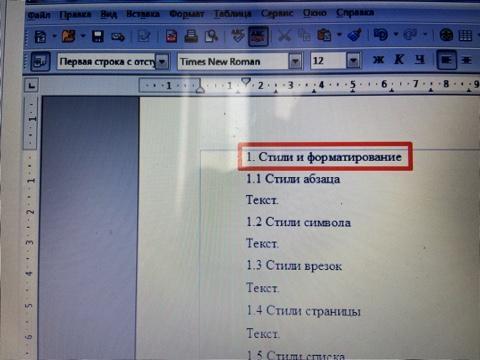Image resolution: width=480 pixels, height=360 pixels.
Task: Click the Export as PDF icon
Action: click(171, 36)
